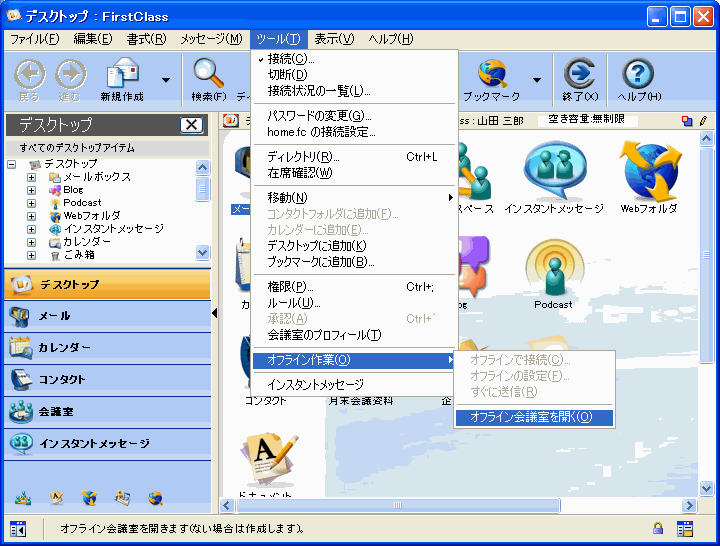This screenshot has width=720, height=546.
Task: Click the 検索 (Search) magnifier icon
Action: pyautogui.click(x=208, y=74)
